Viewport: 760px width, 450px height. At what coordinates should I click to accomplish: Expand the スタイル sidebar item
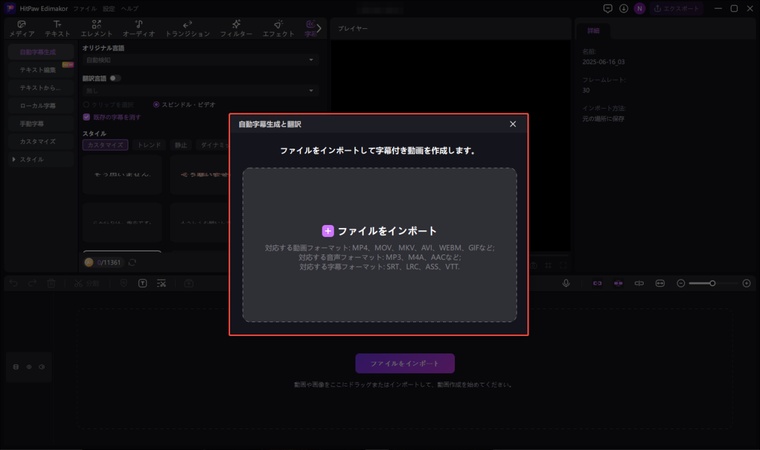[x=41, y=160]
